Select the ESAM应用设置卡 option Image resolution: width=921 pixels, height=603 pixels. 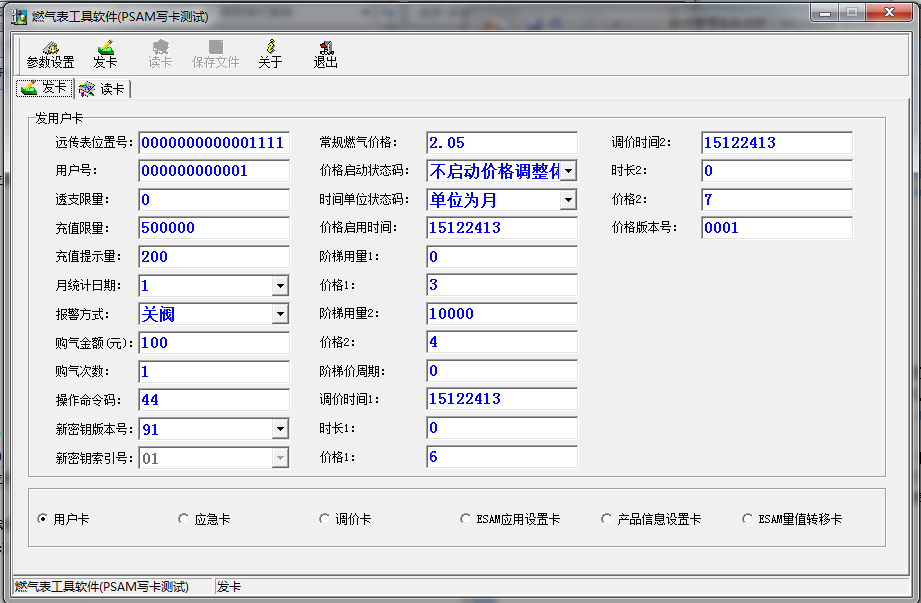tap(465, 518)
